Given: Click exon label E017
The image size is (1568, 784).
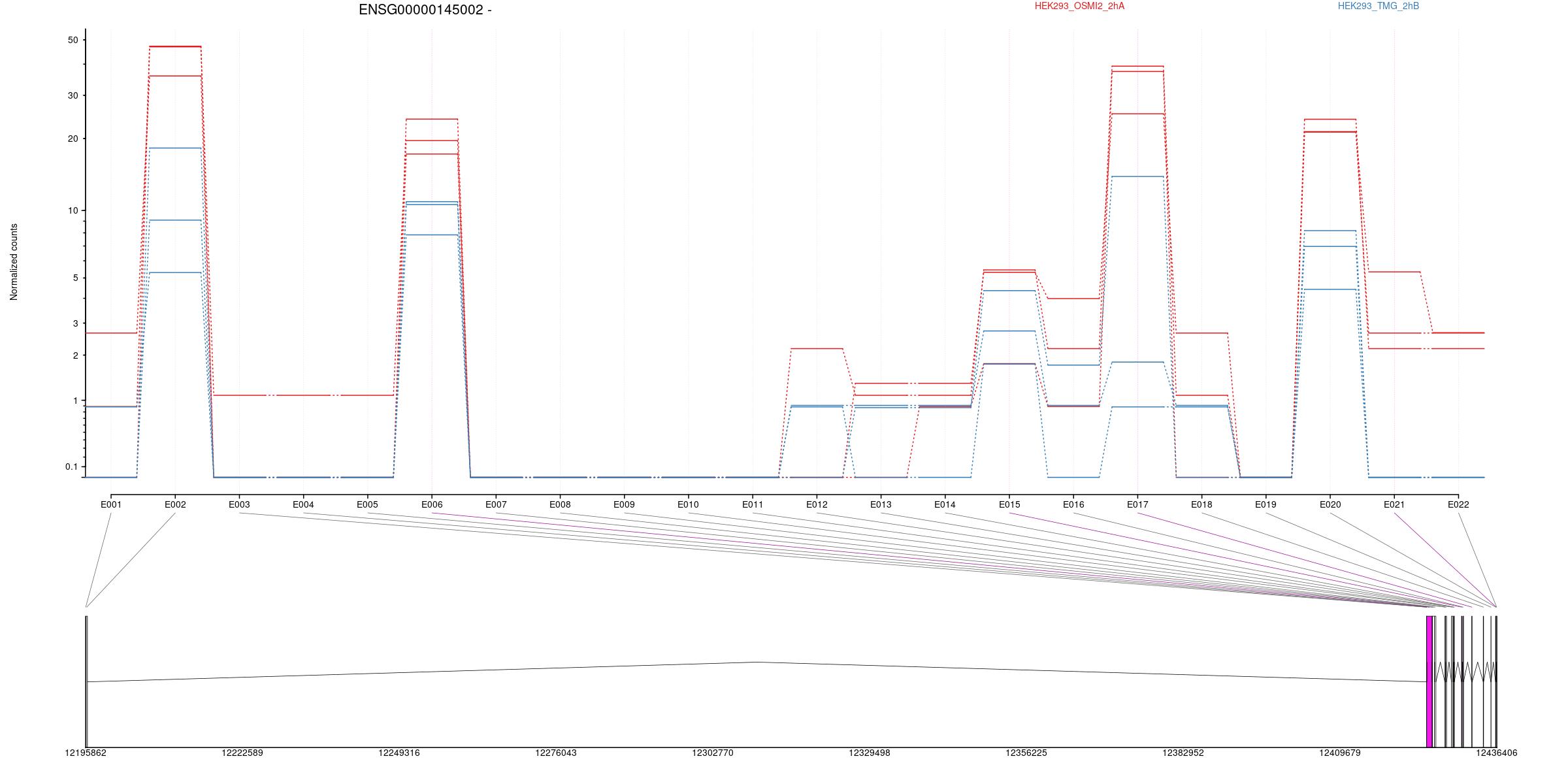Looking at the screenshot, I should 1137,504.
